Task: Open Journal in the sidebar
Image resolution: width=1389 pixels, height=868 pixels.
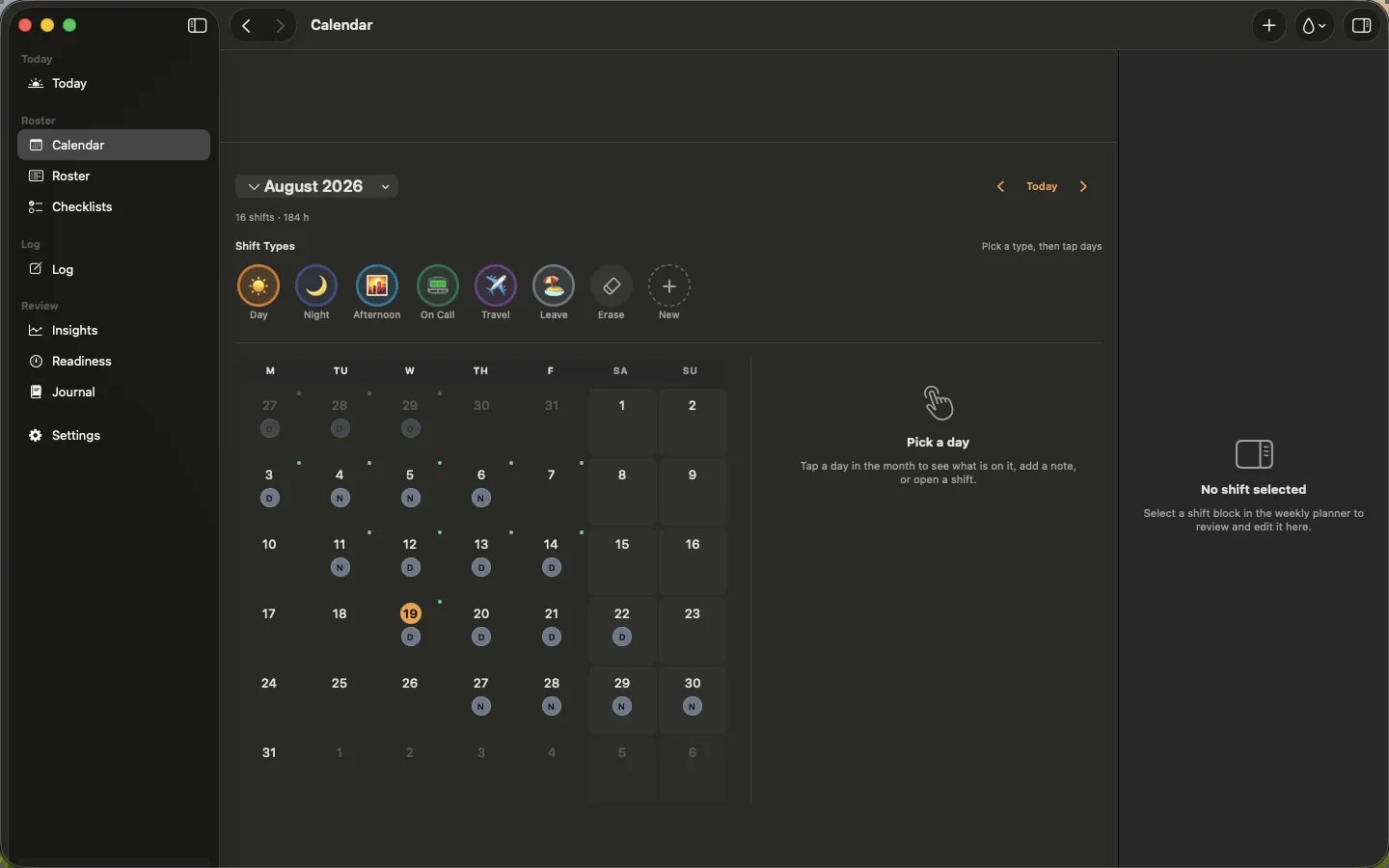Action: pos(114,393)
